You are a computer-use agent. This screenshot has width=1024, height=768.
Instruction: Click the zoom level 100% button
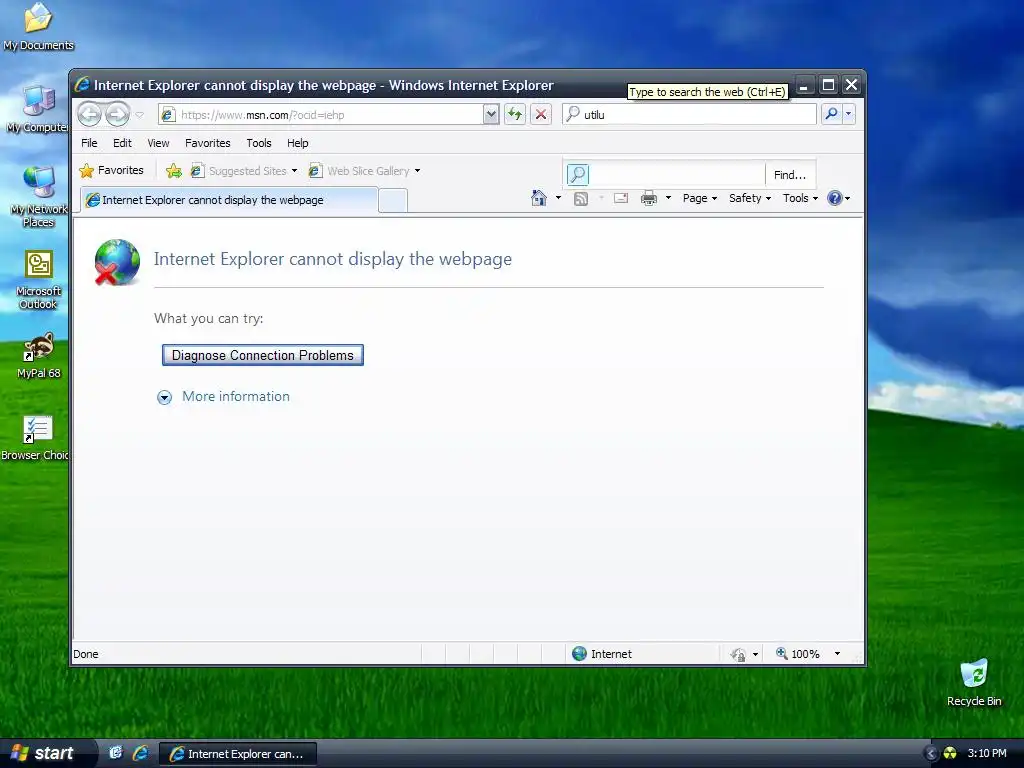pyautogui.click(x=797, y=654)
